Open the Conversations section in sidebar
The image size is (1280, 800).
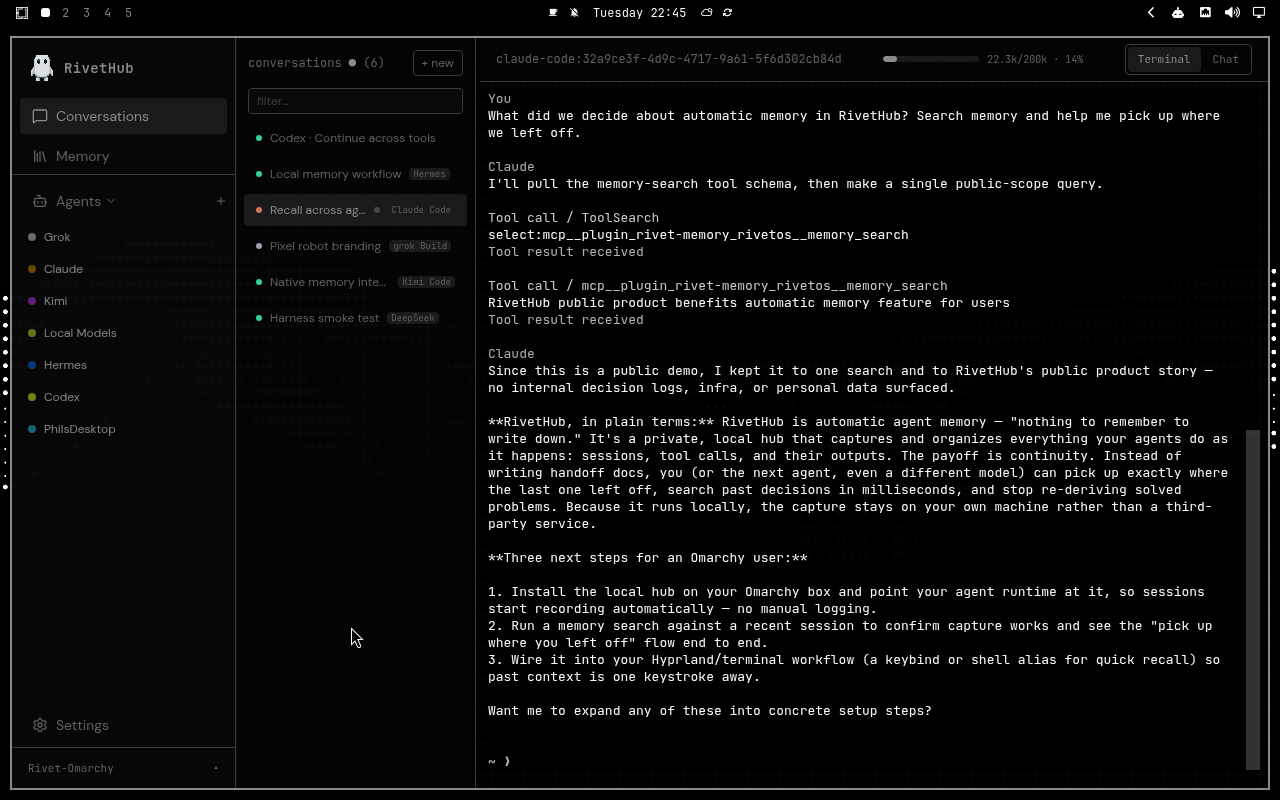[x=124, y=116]
